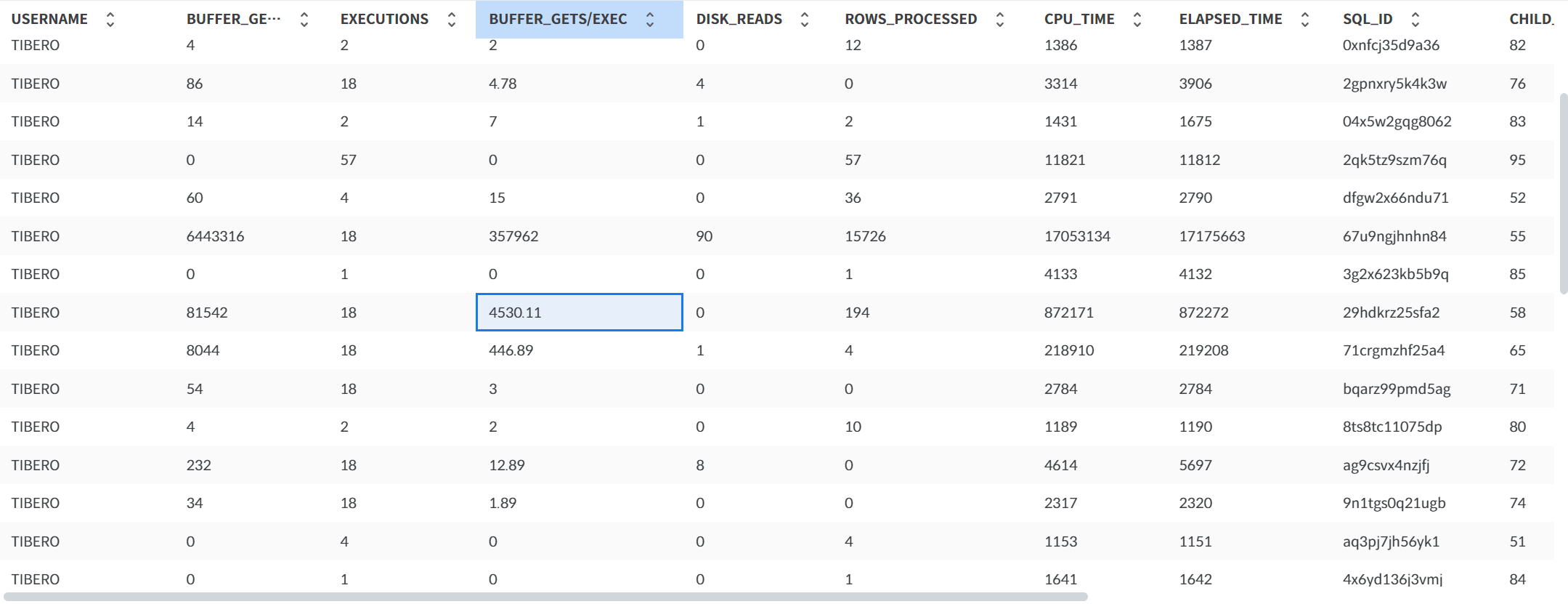The width and height of the screenshot is (1568, 604).
Task: Click SQL_ID cell bqarz99pmd5ag
Action: click(1397, 389)
